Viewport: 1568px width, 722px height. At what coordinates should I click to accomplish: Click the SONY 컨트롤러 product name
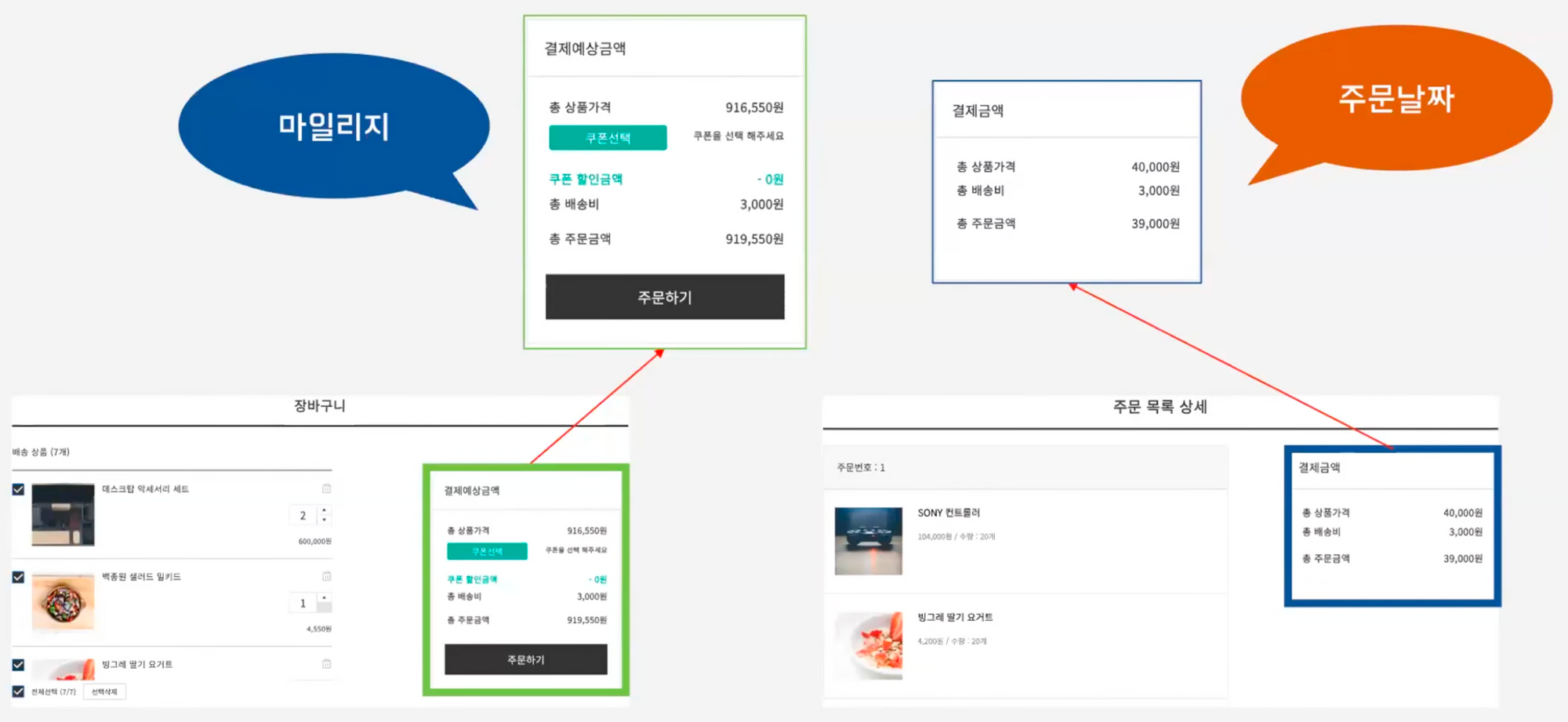pyautogui.click(x=949, y=513)
